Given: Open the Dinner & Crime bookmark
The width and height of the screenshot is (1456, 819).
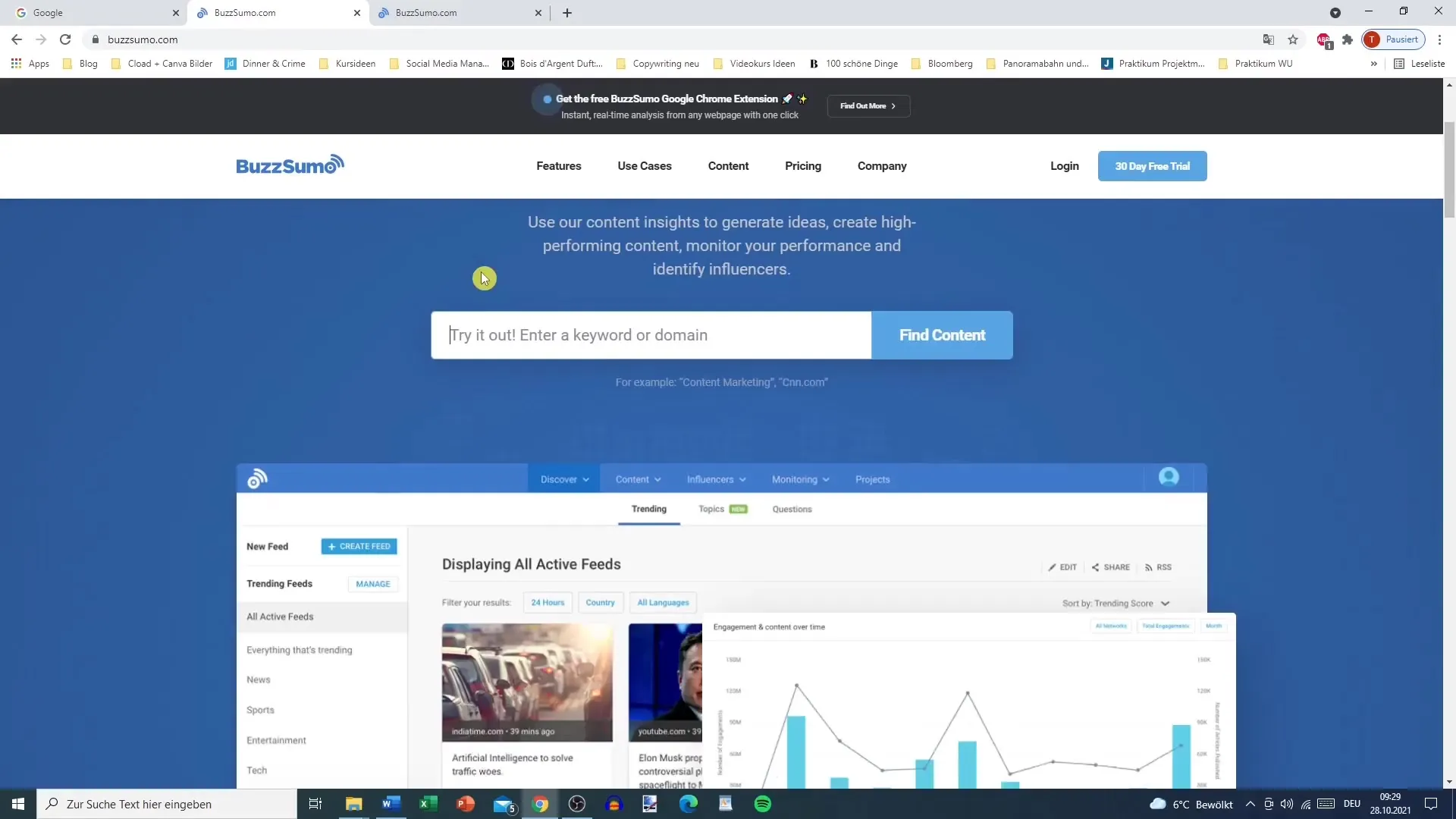Looking at the screenshot, I should pos(265,64).
